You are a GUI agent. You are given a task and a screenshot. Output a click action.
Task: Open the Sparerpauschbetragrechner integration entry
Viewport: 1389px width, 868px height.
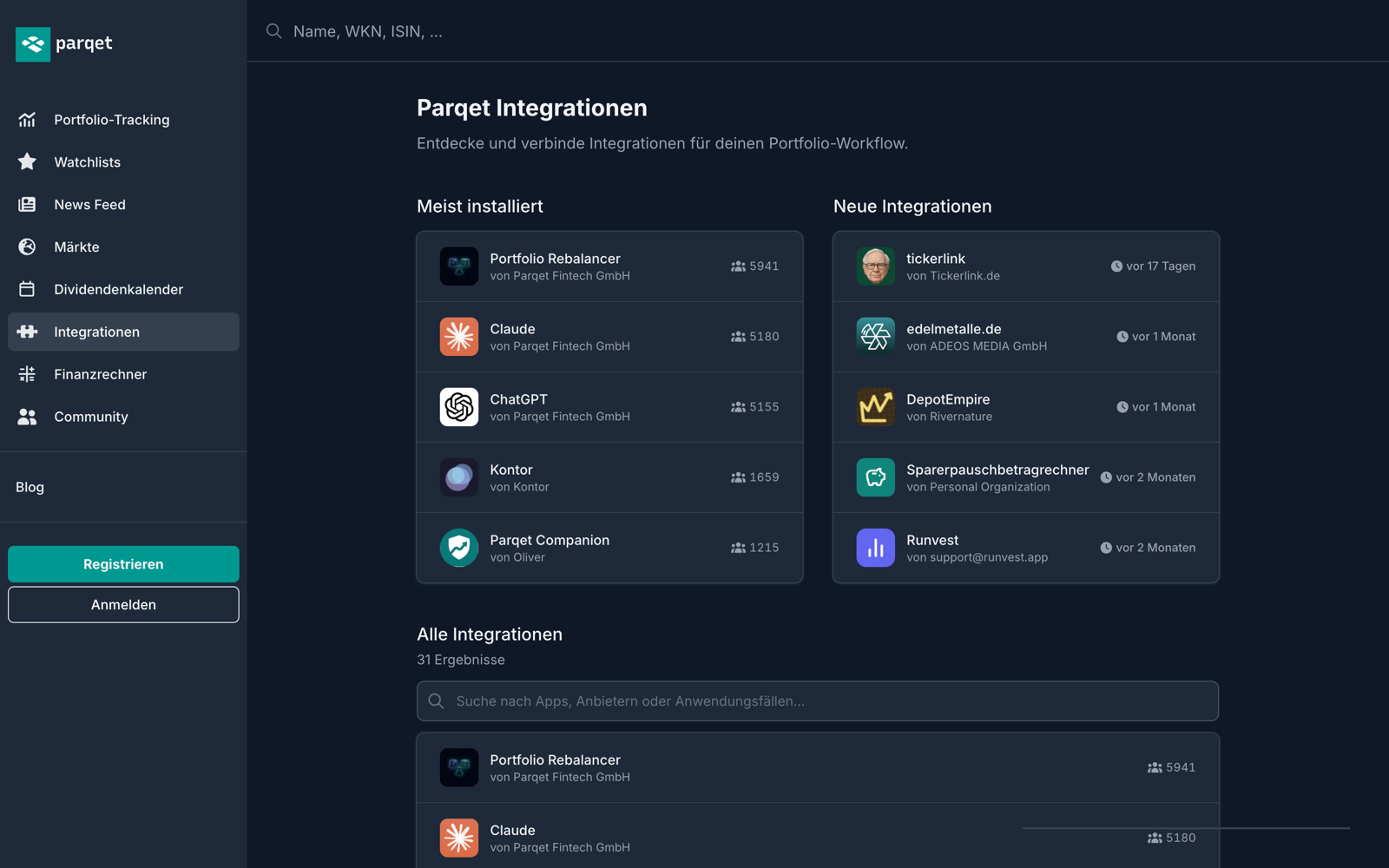(x=1026, y=477)
